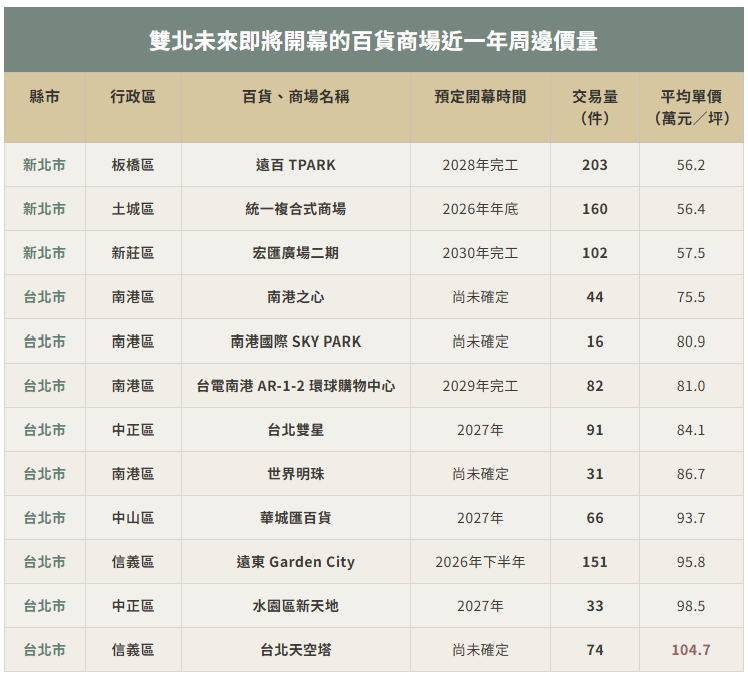Select the 南港之心 cell
This screenshot has height=676, width=748.
pyautogui.click(x=296, y=297)
